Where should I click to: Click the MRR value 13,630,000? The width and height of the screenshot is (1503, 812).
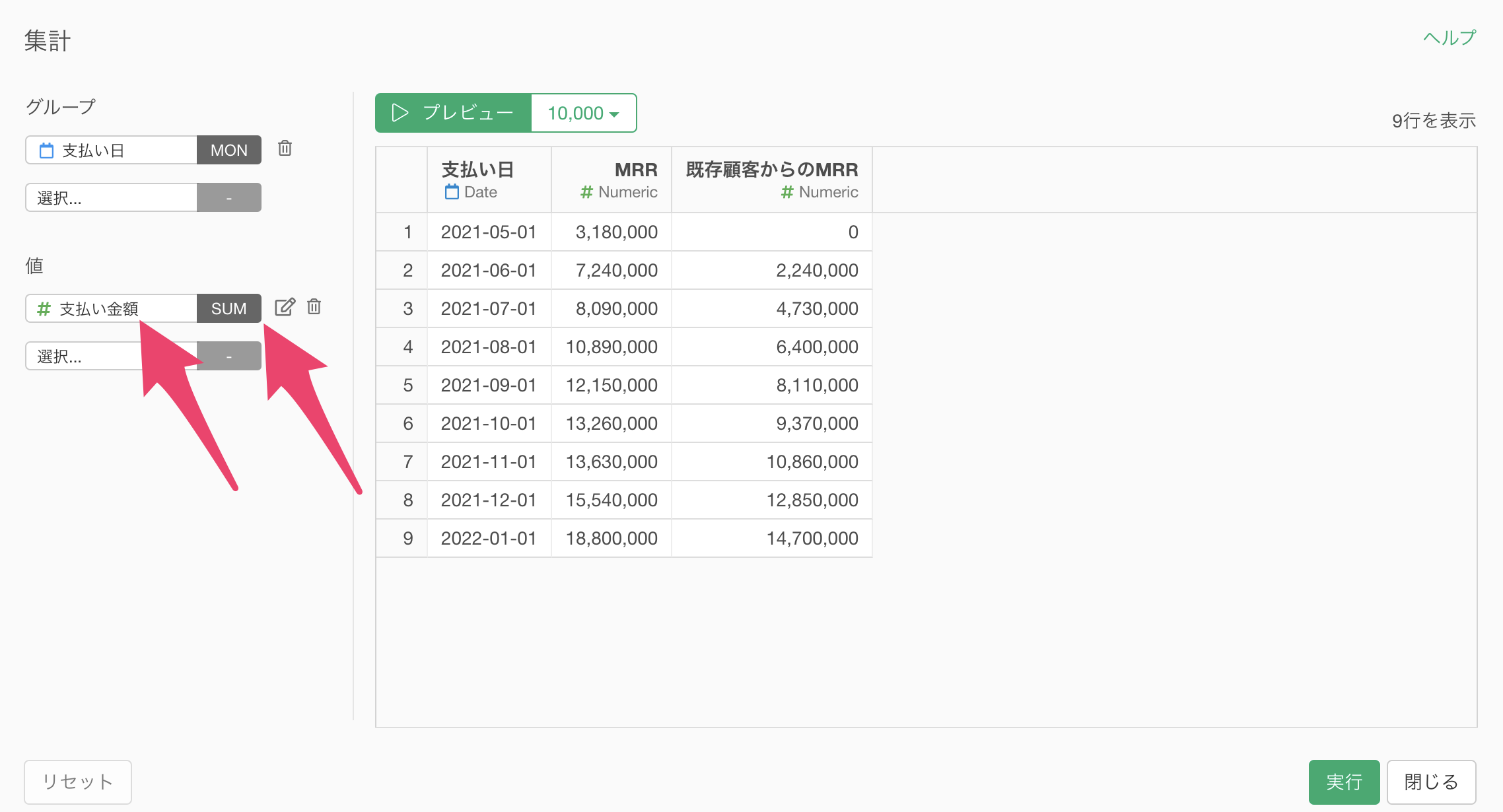pyautogui.click(x=612, y=461)
